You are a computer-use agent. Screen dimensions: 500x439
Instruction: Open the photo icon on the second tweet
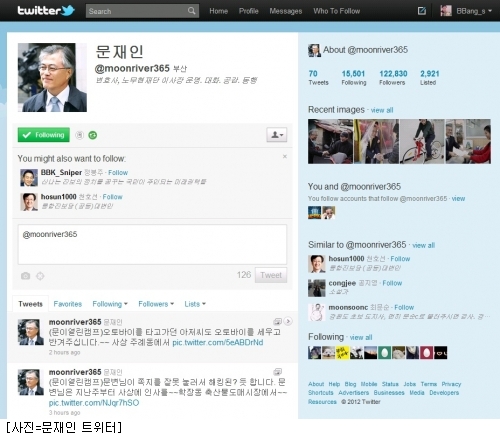pyautogui.click(x=277, y=371)
